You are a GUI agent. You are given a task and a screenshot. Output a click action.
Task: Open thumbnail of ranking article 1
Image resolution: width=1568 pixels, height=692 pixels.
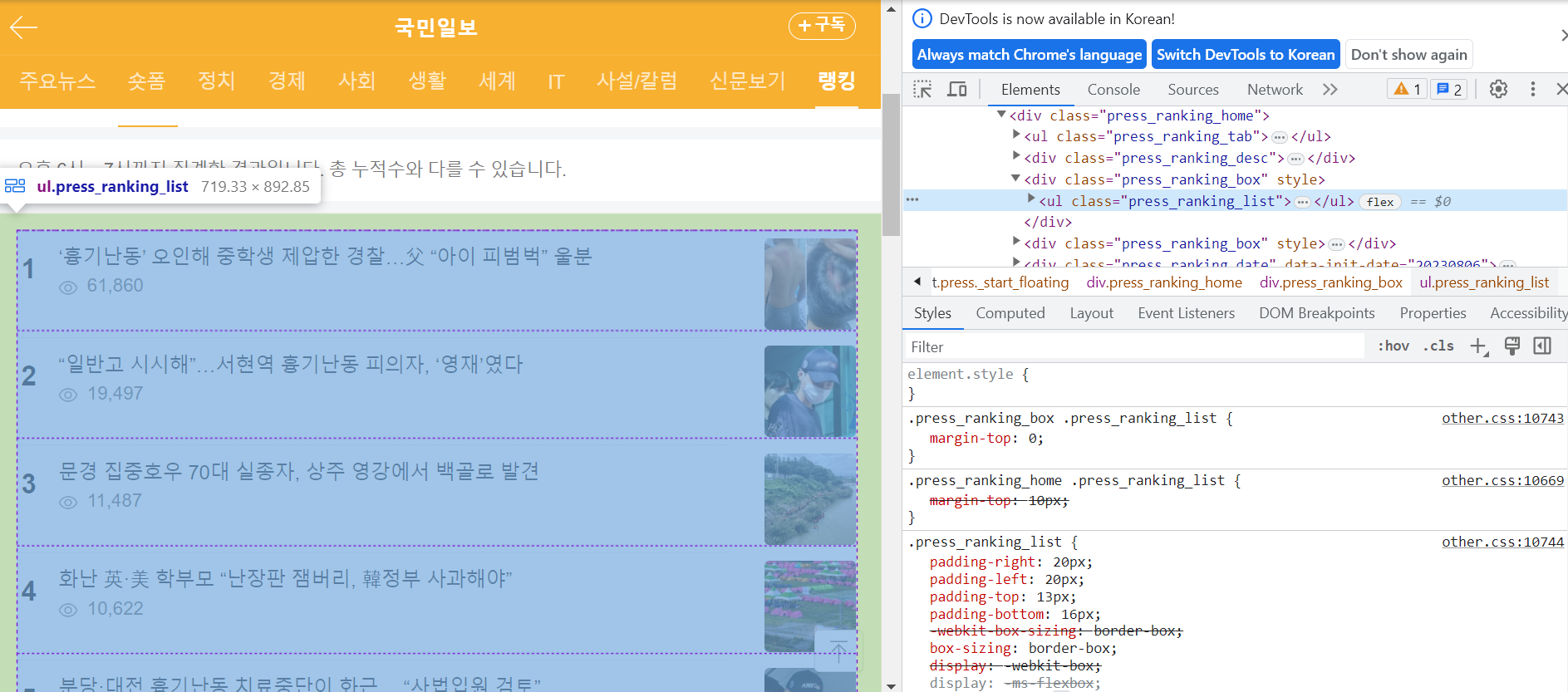(x=810, y=284)
